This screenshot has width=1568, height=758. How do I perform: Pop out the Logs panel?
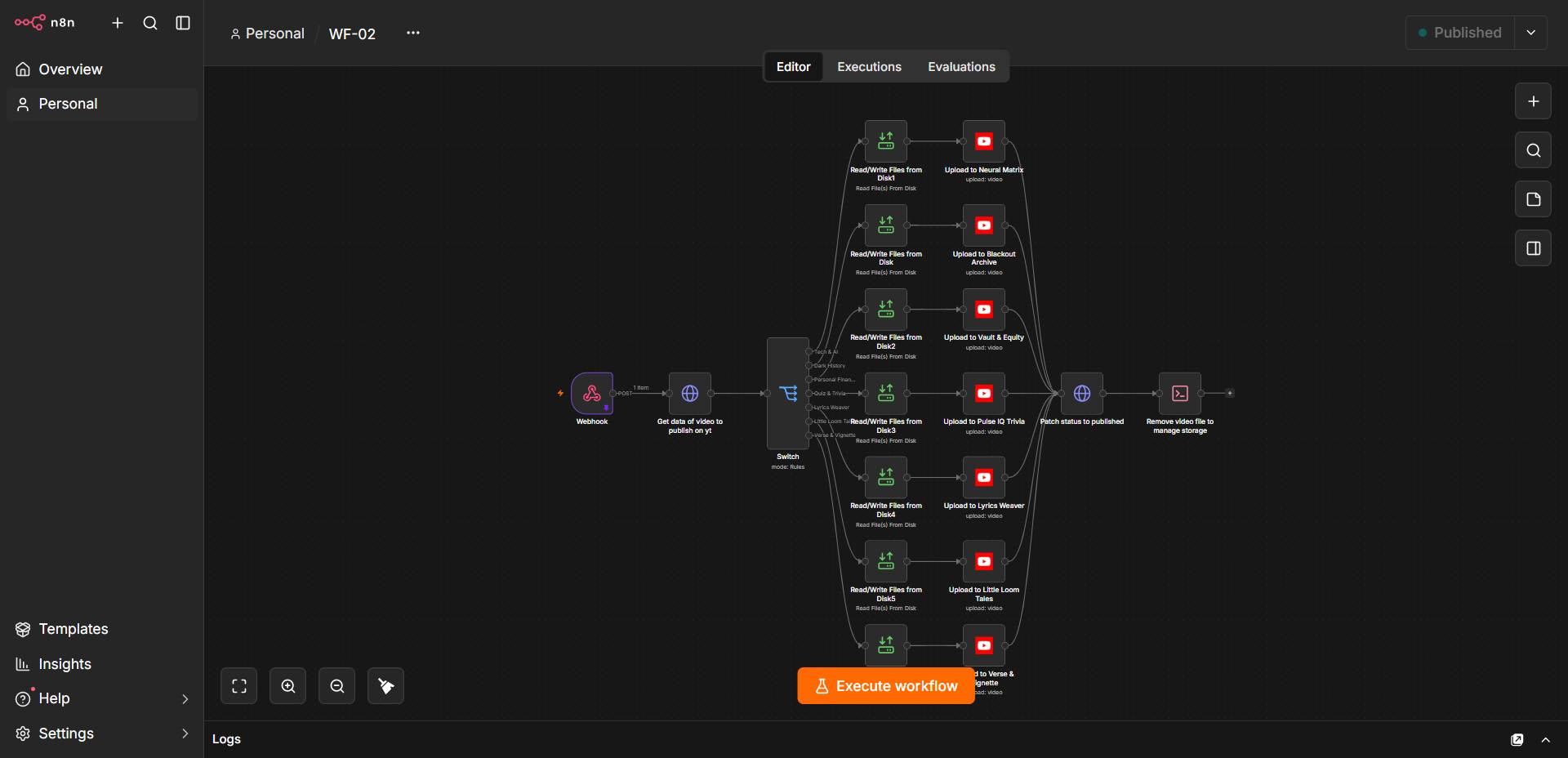1517,740
